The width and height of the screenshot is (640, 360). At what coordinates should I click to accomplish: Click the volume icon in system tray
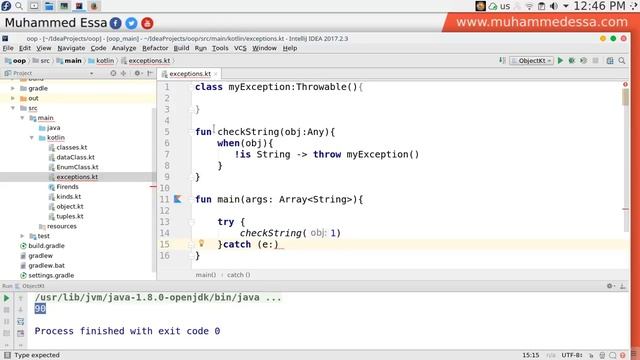coord(554,6)
